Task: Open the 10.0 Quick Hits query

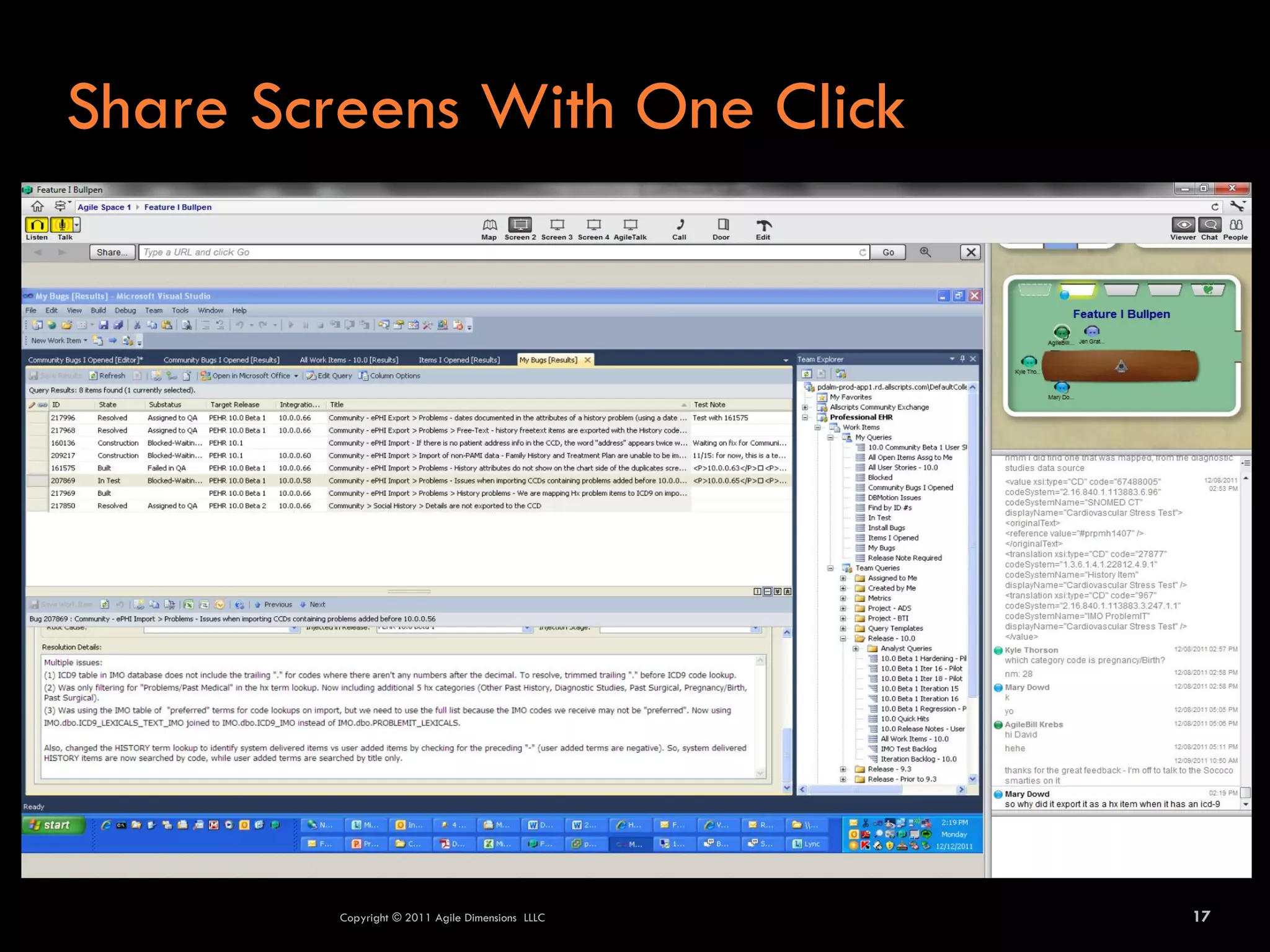Action: (x=905, y=719)
